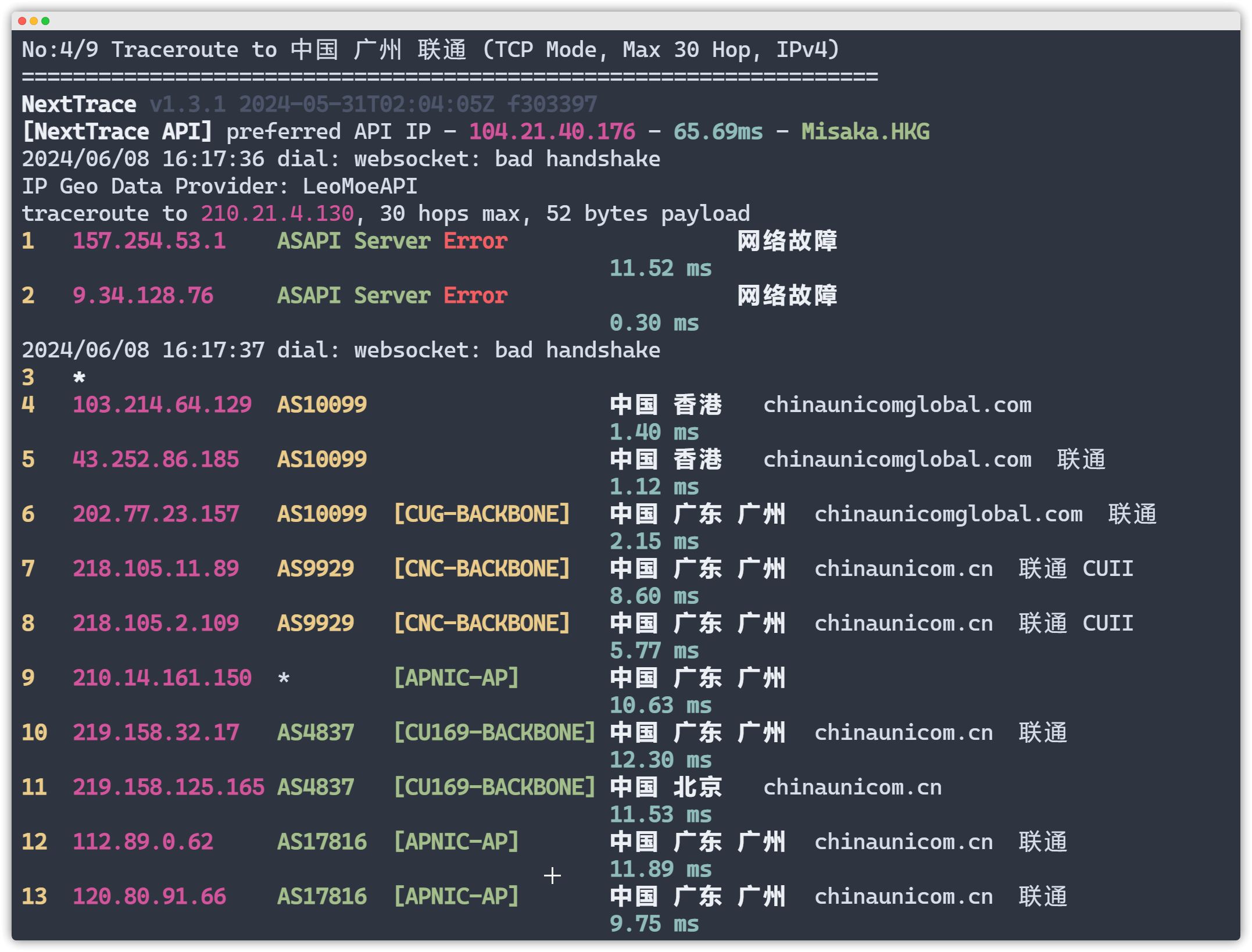Click the [APNIC-AP] tag on hop 9
Viewport: 1252px width, 952px height.
[456, 678]
